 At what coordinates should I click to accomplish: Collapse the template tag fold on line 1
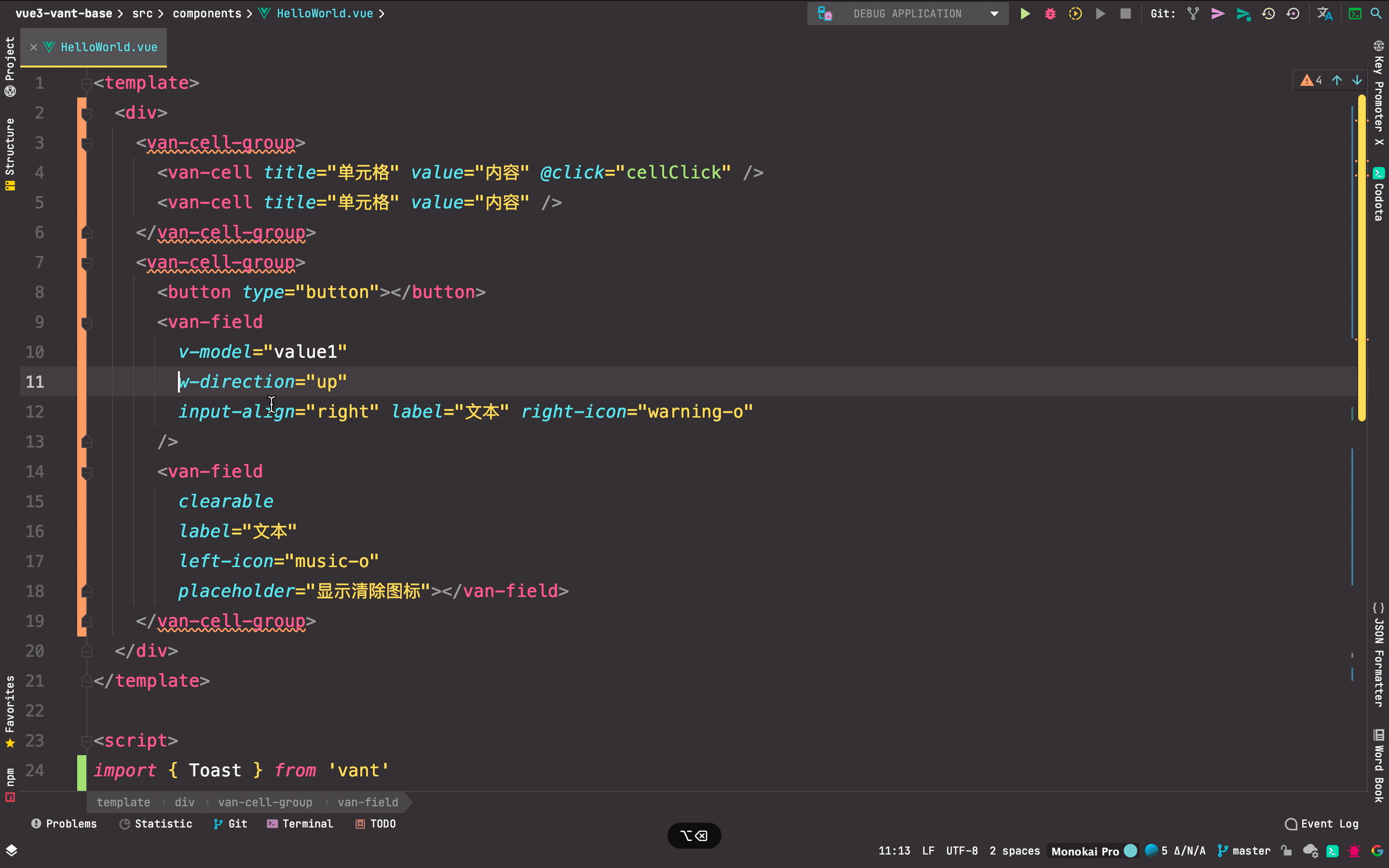click(86, 84)
